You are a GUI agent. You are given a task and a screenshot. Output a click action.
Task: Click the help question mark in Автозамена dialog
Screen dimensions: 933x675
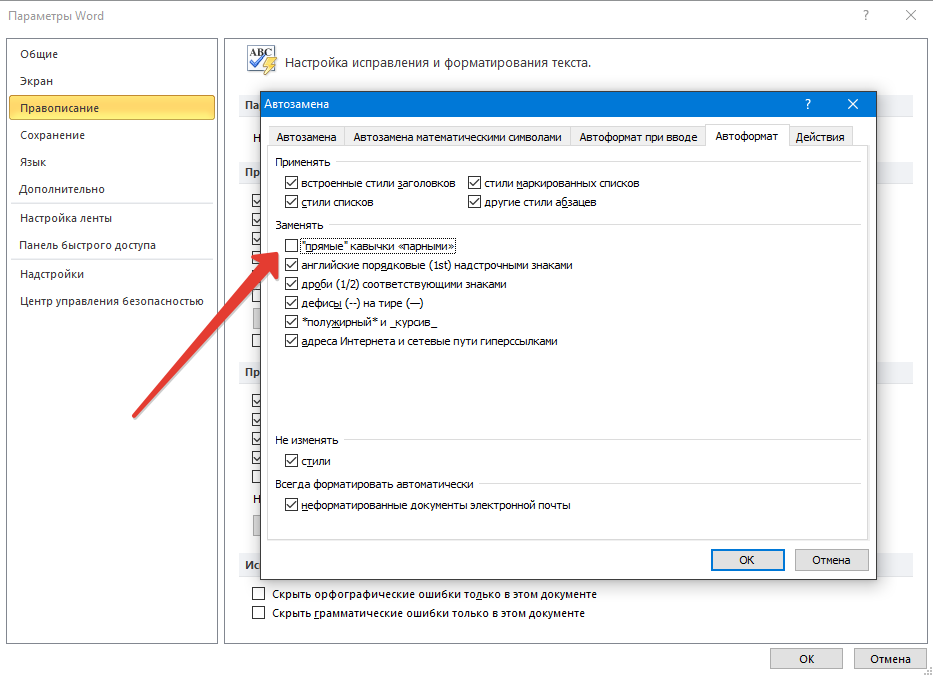click(x=807, y=104)
